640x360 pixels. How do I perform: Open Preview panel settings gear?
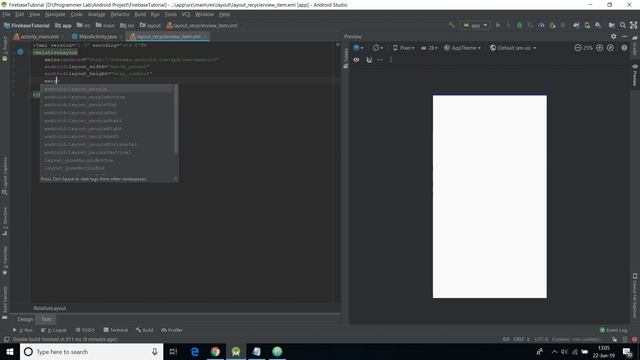[x=613, y=36]
